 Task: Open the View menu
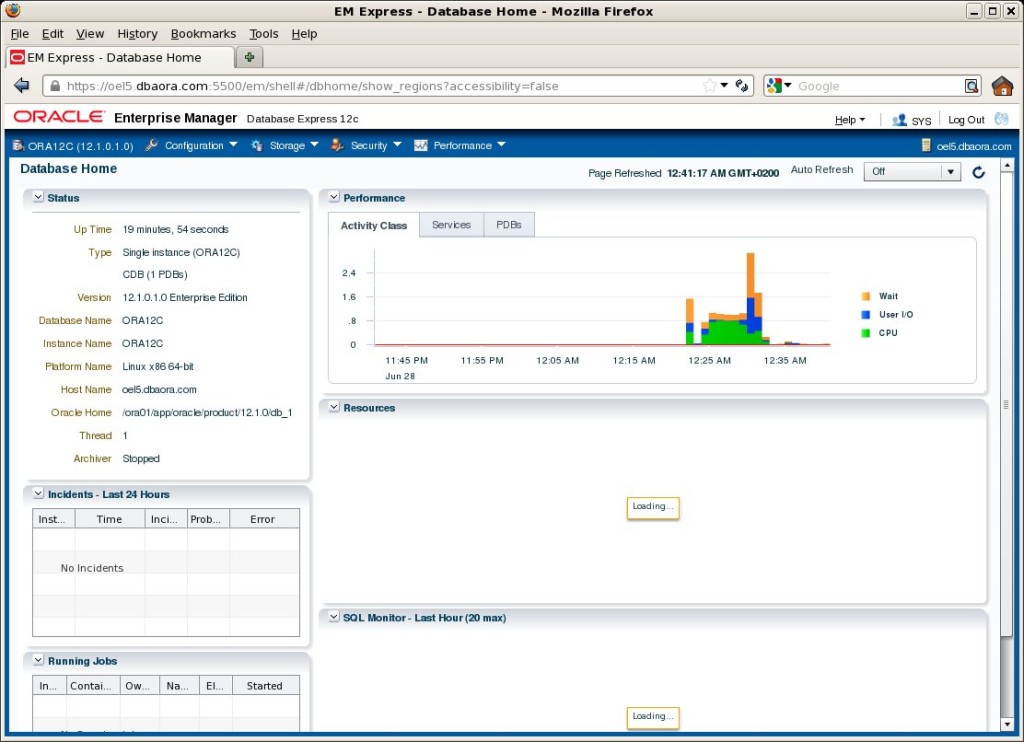point(90,34)
